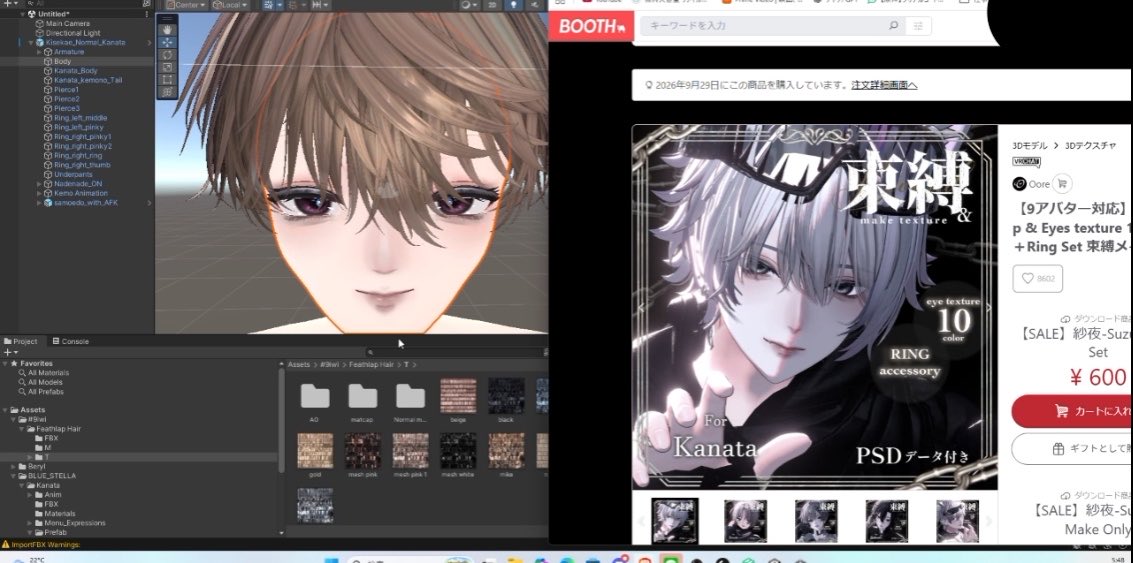Click the 3Dモデル category breadcrumb
This screenshot has width=1133, height=563.
[x=1029, y=145]
